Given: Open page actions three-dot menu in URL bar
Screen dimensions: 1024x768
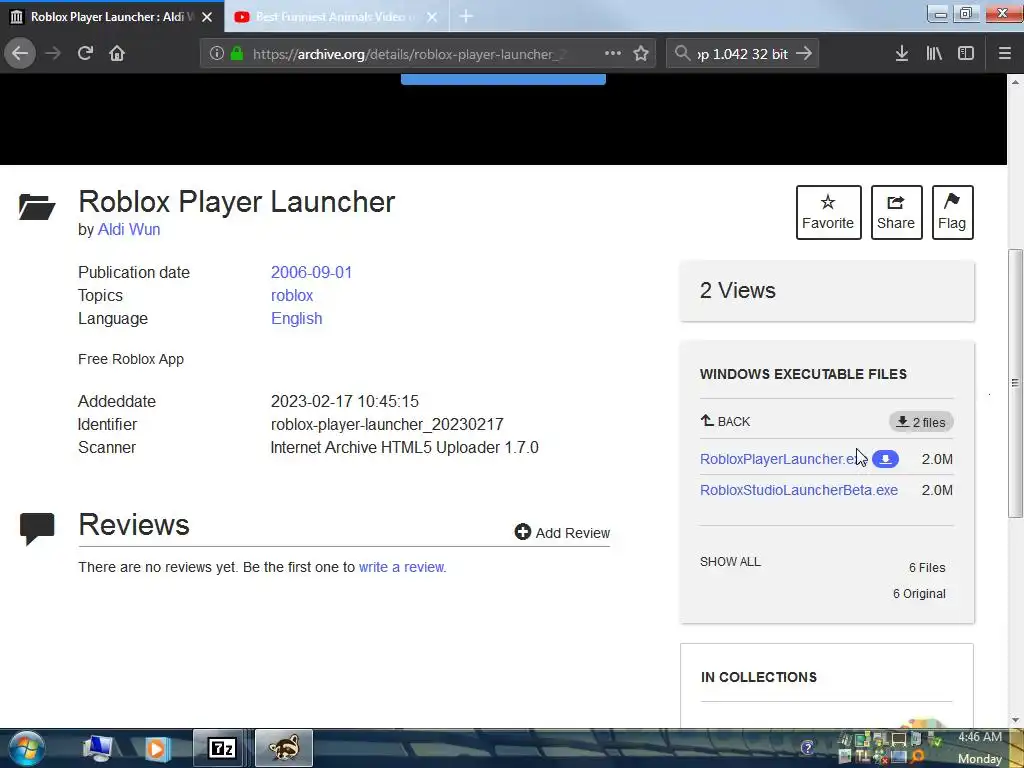Looking at the screenshot, I should [x=613, y=54].
